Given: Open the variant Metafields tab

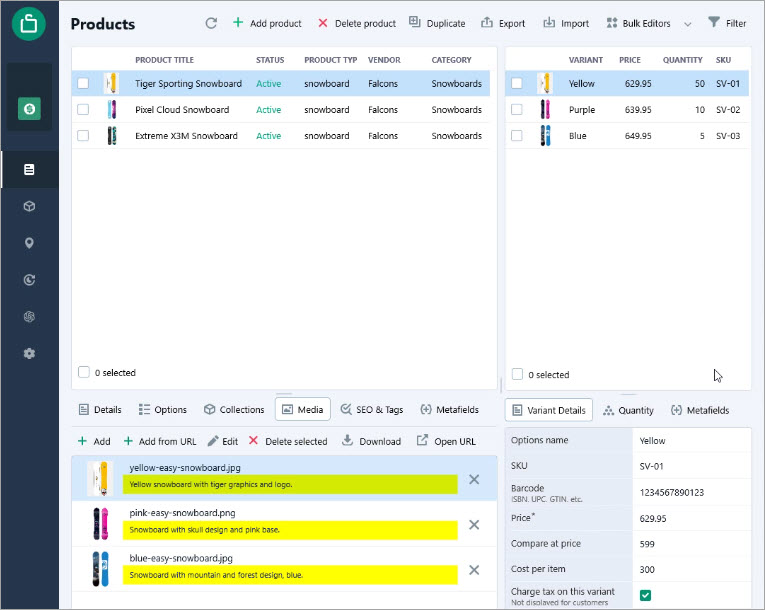Looking at the screenshot, I should pos(700,410).
